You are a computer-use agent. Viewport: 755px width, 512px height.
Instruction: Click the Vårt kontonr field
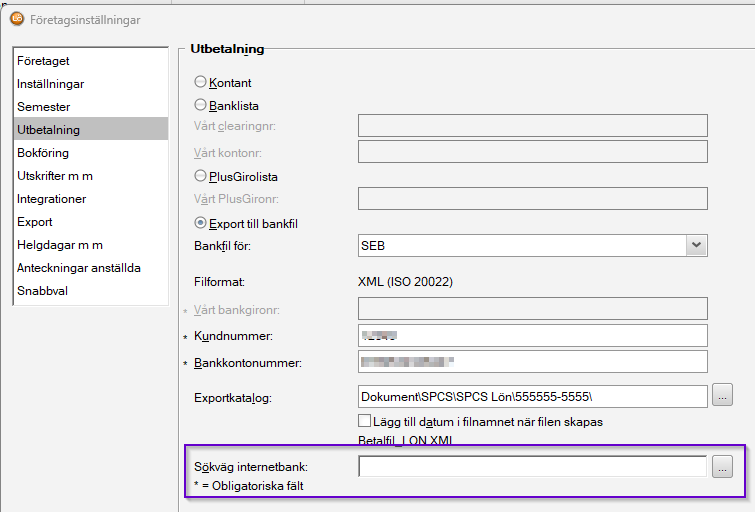pyautogui.click(x=533, y=152)
